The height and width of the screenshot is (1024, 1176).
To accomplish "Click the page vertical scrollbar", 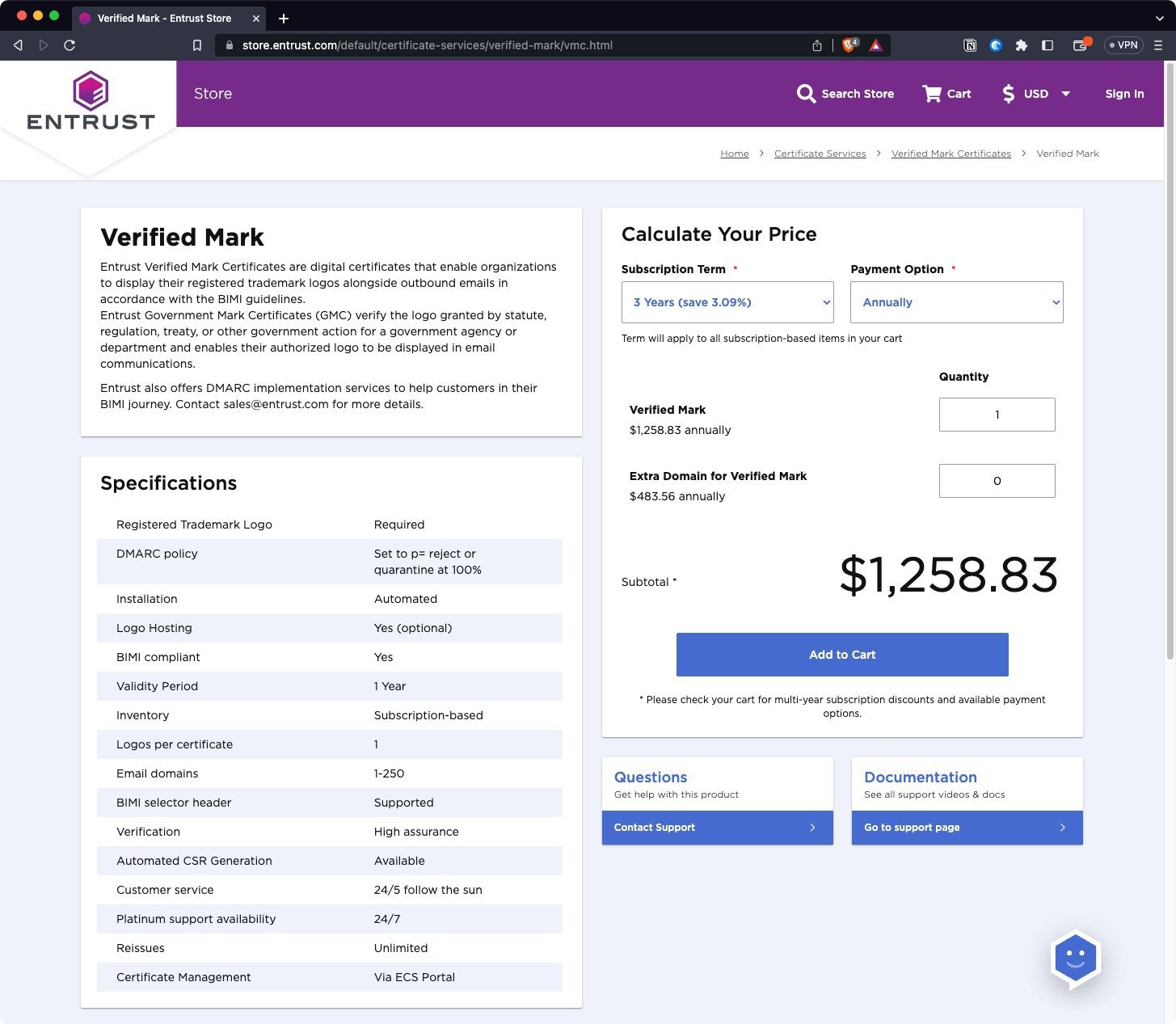I will point(1170,361).
